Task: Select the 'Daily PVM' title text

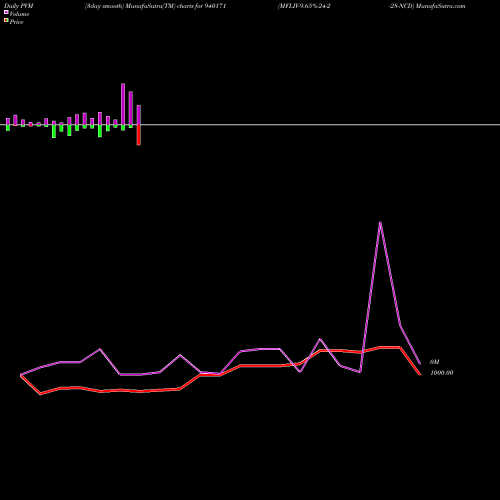Action: (x=19, y=6)
